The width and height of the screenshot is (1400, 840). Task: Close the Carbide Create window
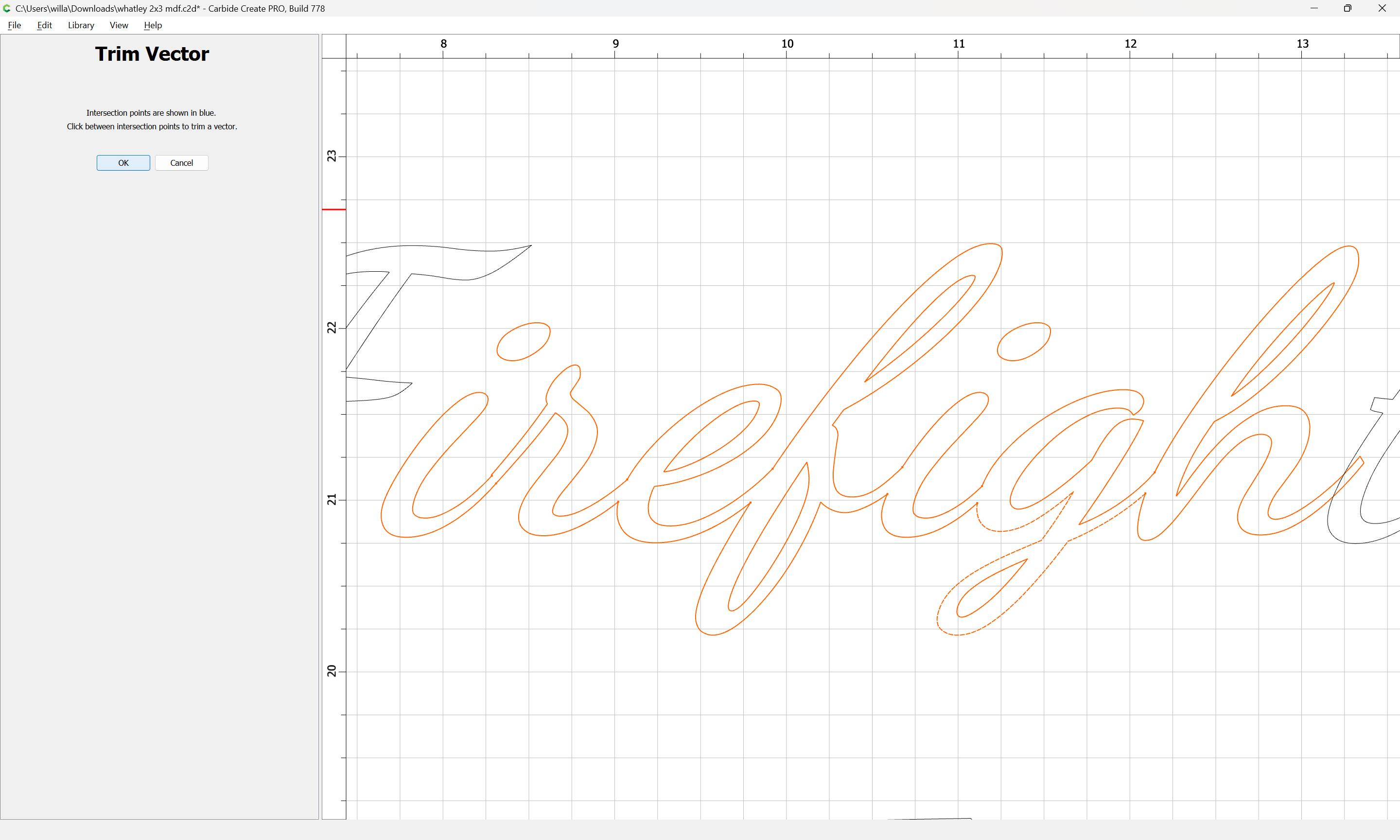click(x=1382, y=8)
